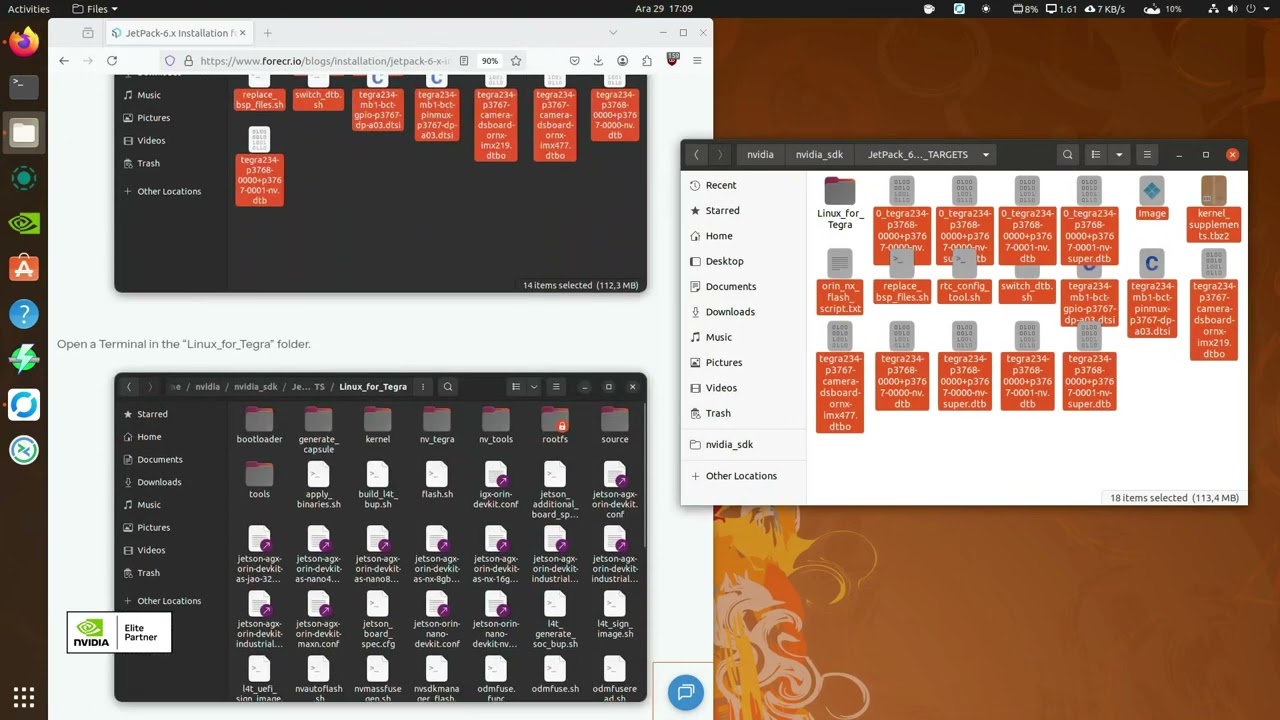The height and width of the screenshot is (720, 1280).
Task: Bookmark this page with the star
Action: [x=516, y=61]
